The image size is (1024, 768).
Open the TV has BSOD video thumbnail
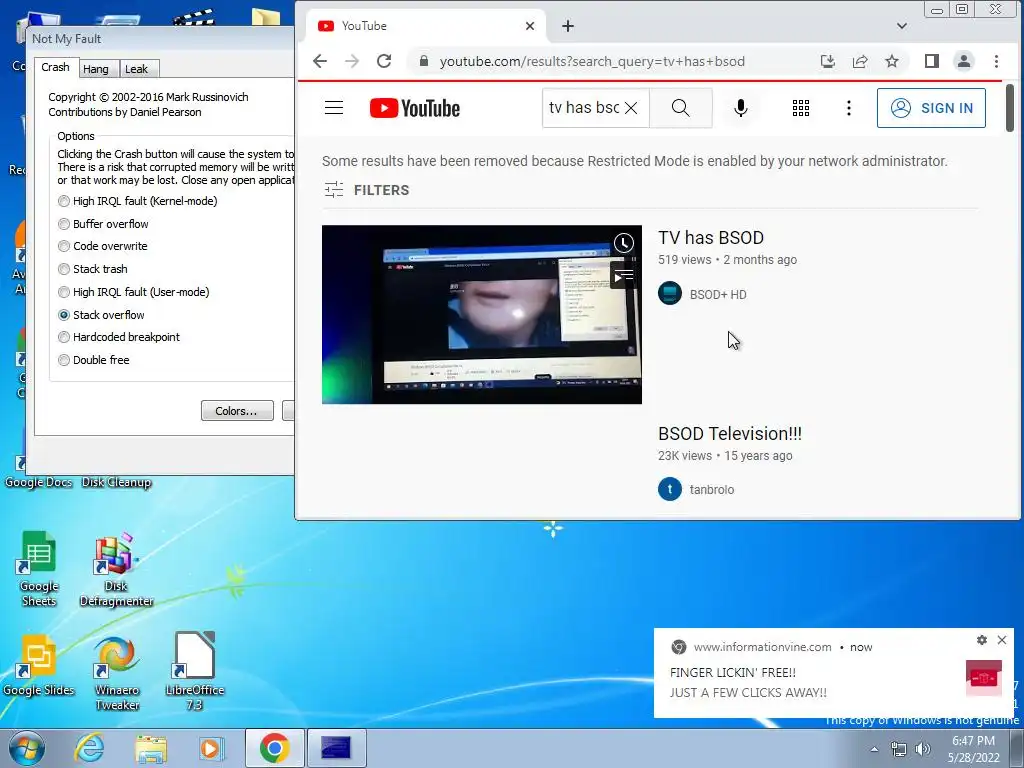pyautogui.click(x=482, y=314)
